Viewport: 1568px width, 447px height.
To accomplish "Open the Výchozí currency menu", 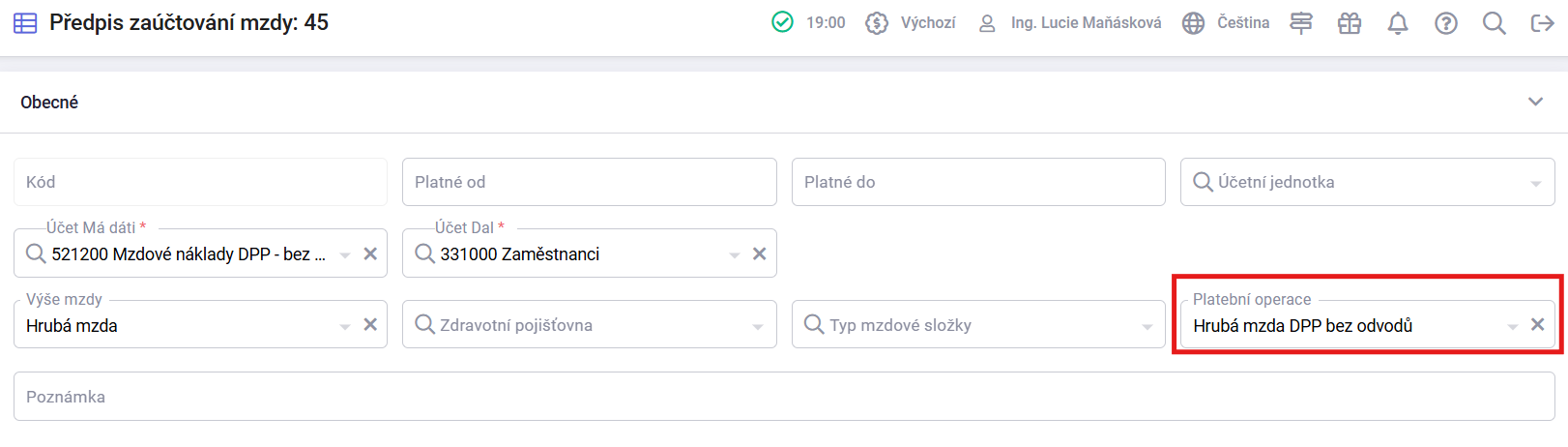I will [910, 23].
